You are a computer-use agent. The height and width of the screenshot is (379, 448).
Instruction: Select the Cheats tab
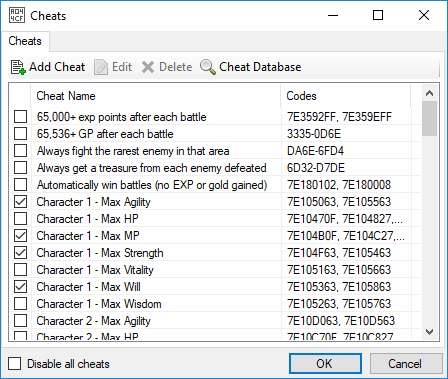tap(25, 41)
